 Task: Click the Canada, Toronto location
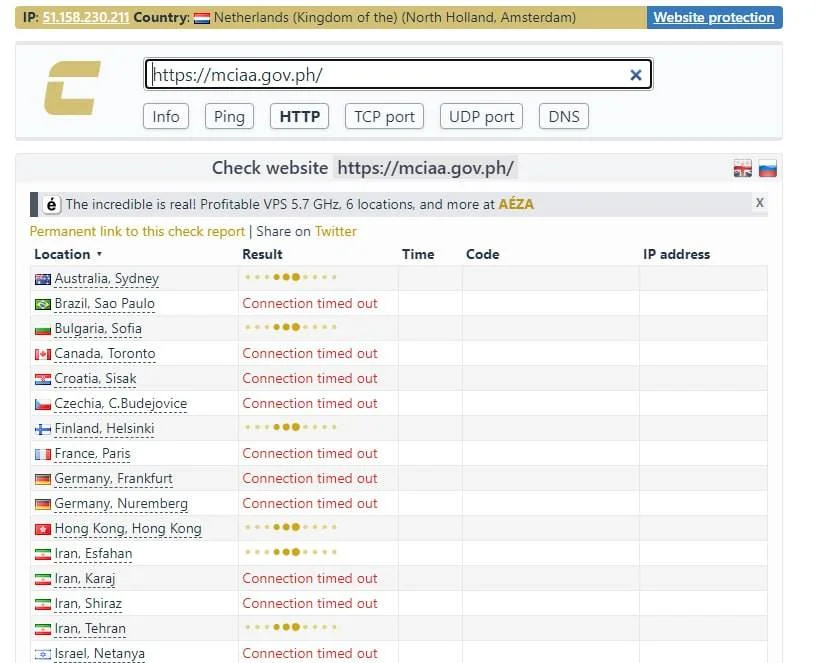click(105, 354)
